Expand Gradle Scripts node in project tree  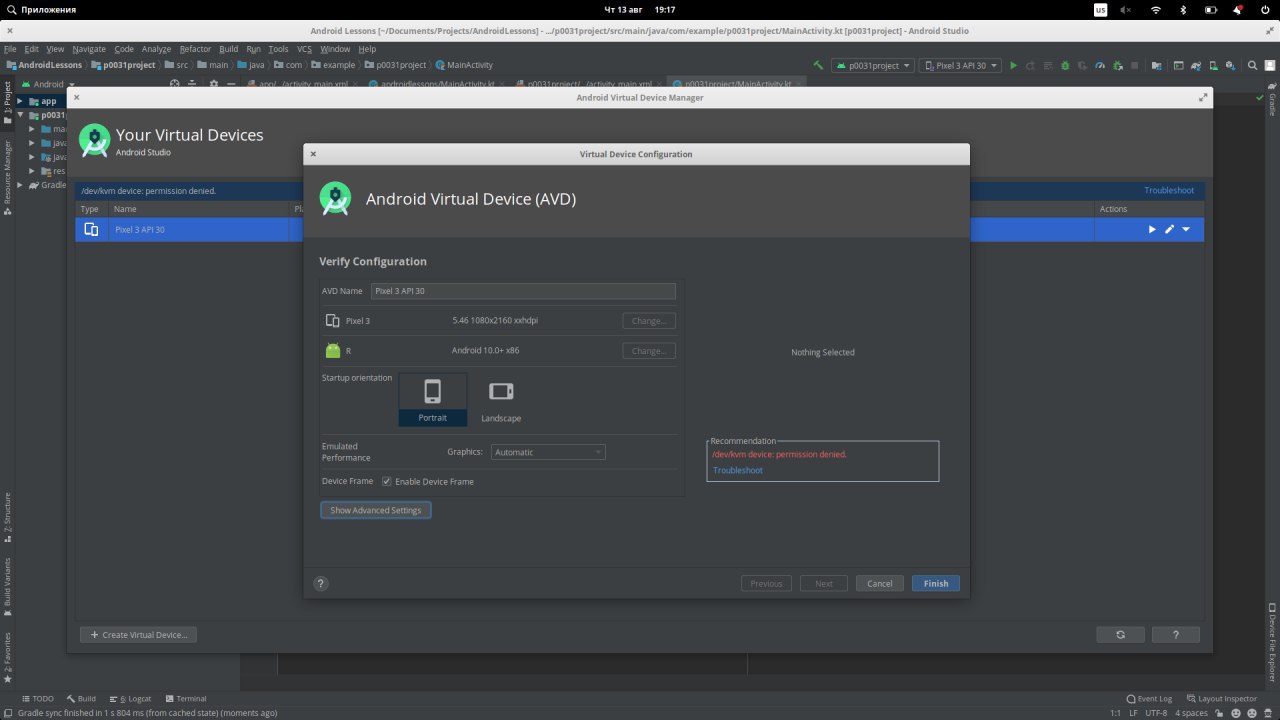point(19,185)
